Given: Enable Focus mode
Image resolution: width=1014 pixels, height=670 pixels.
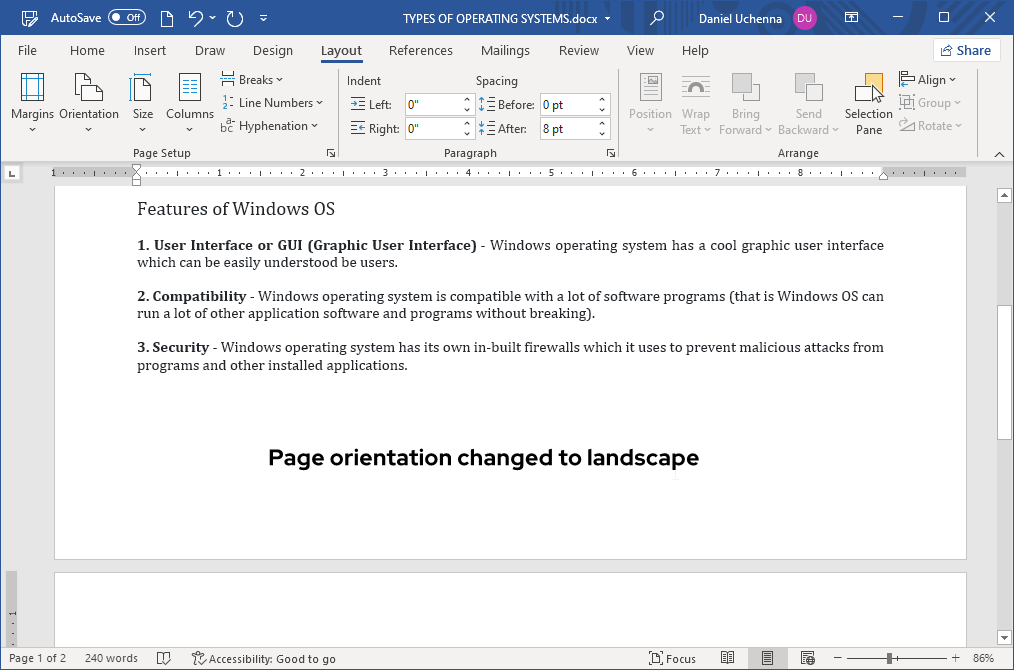Looking at the screenshot, I should (x=673, y=658).
